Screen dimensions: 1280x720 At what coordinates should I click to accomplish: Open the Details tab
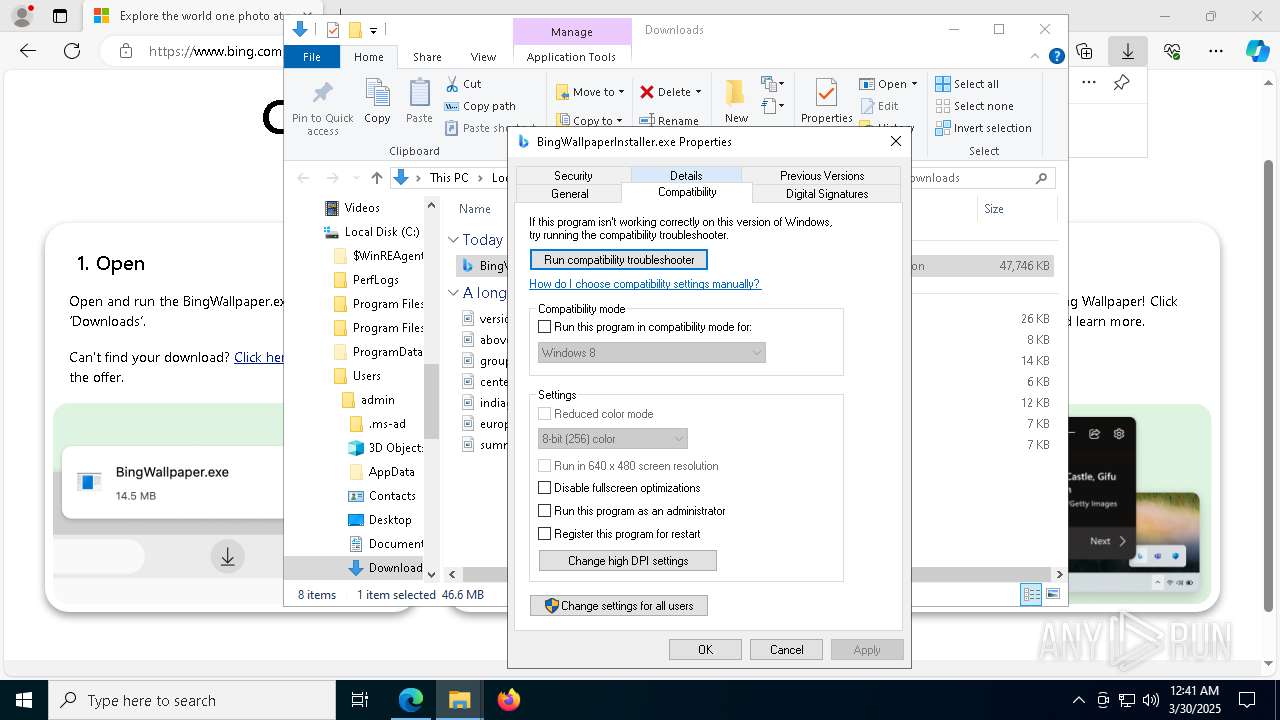(686, 176)
